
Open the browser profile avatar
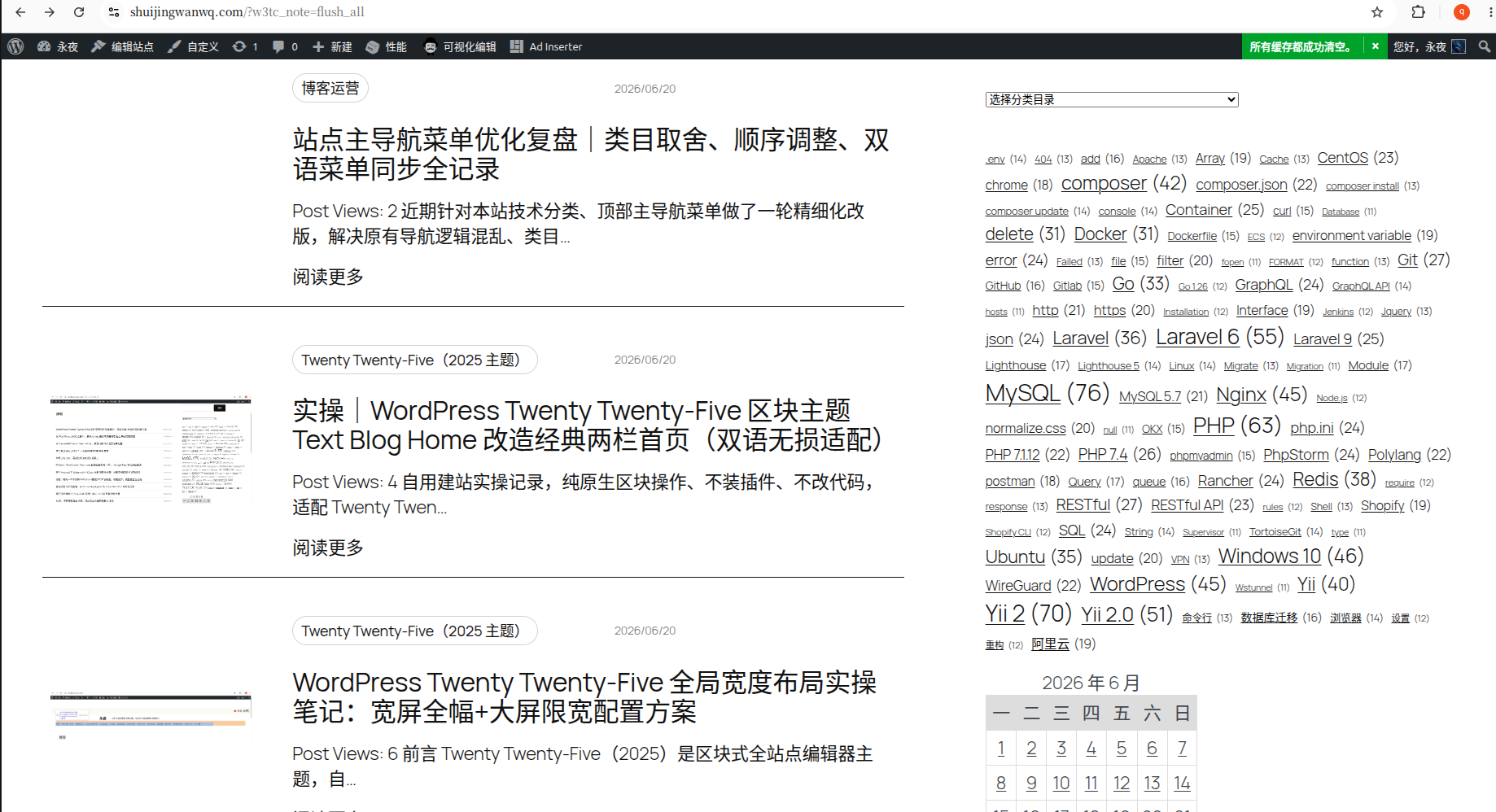[x=1462, y=12]
